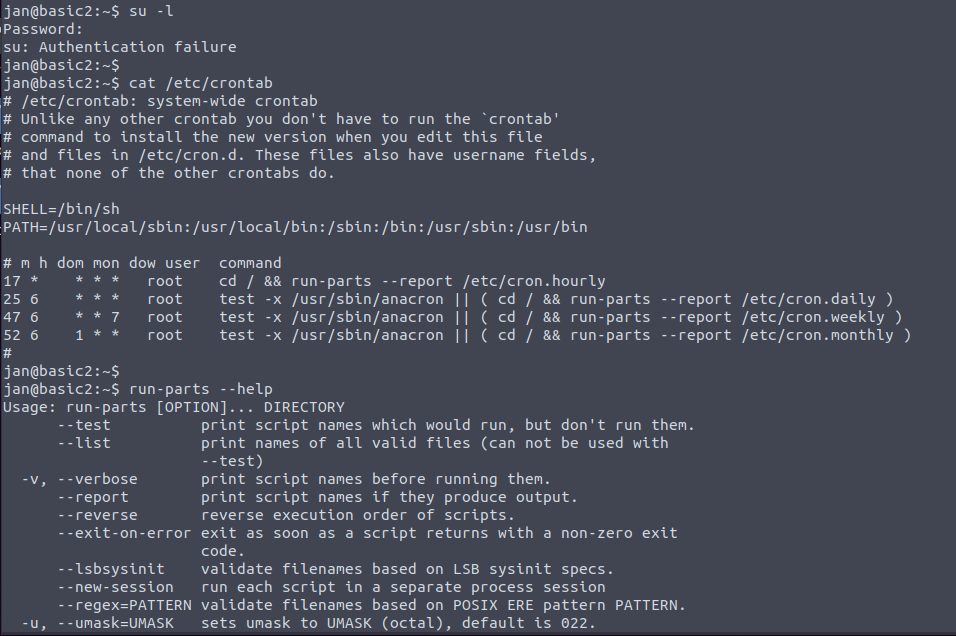The image size is (956, 636).
Task: Click the '--lsbsysinit' option text
Action: [x=111, y=569]
